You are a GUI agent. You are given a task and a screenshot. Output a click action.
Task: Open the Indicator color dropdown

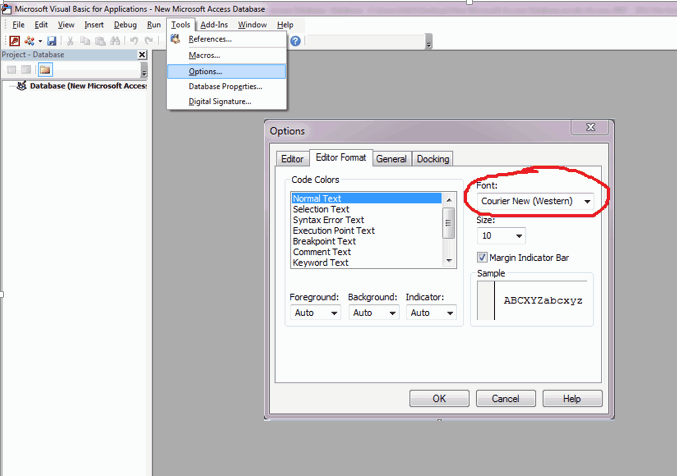tap(431, 313)
